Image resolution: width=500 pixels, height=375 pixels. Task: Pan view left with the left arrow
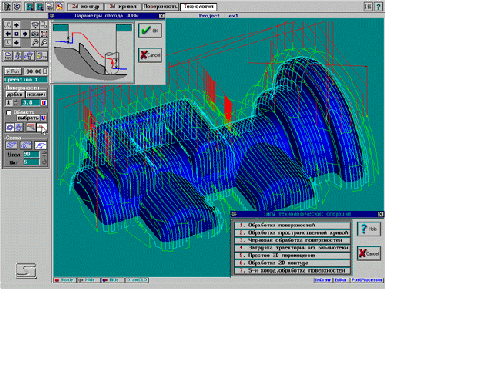8,34
